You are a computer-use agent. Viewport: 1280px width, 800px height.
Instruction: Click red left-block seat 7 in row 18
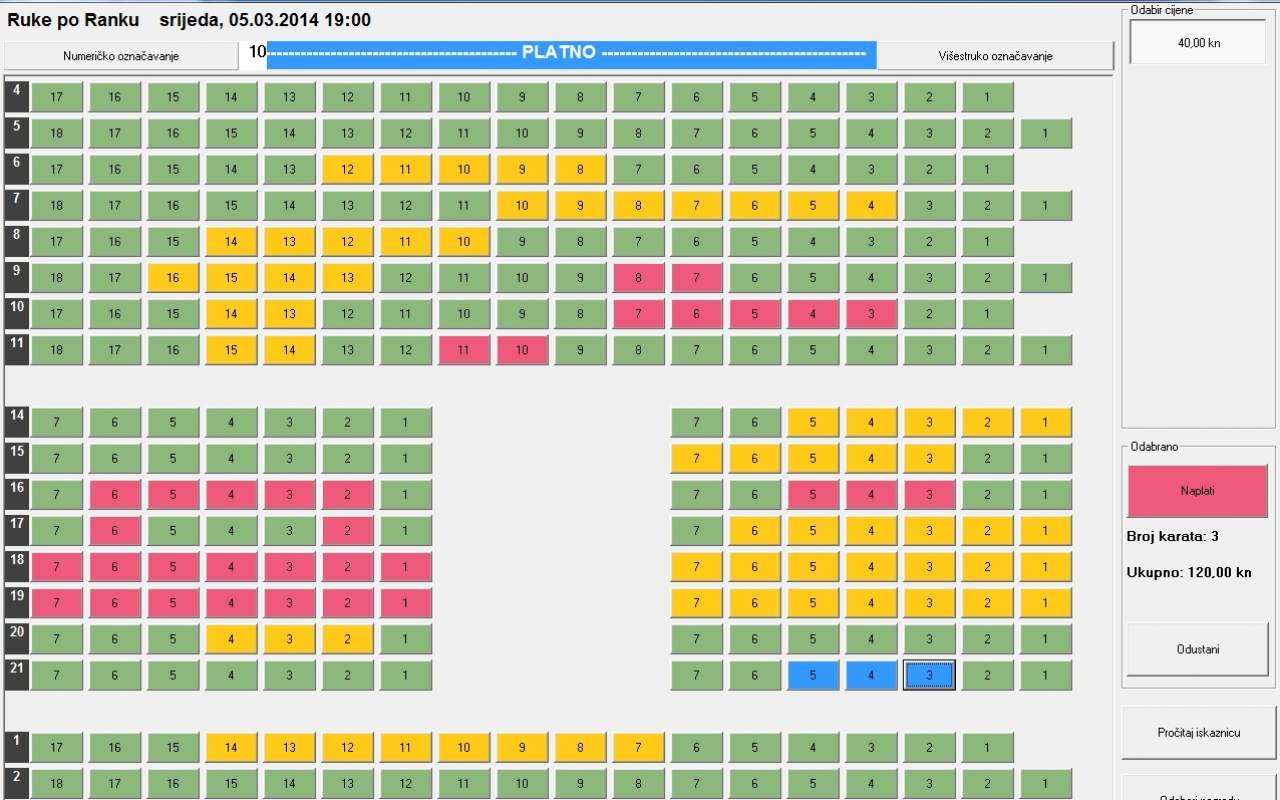click(56, 567)
